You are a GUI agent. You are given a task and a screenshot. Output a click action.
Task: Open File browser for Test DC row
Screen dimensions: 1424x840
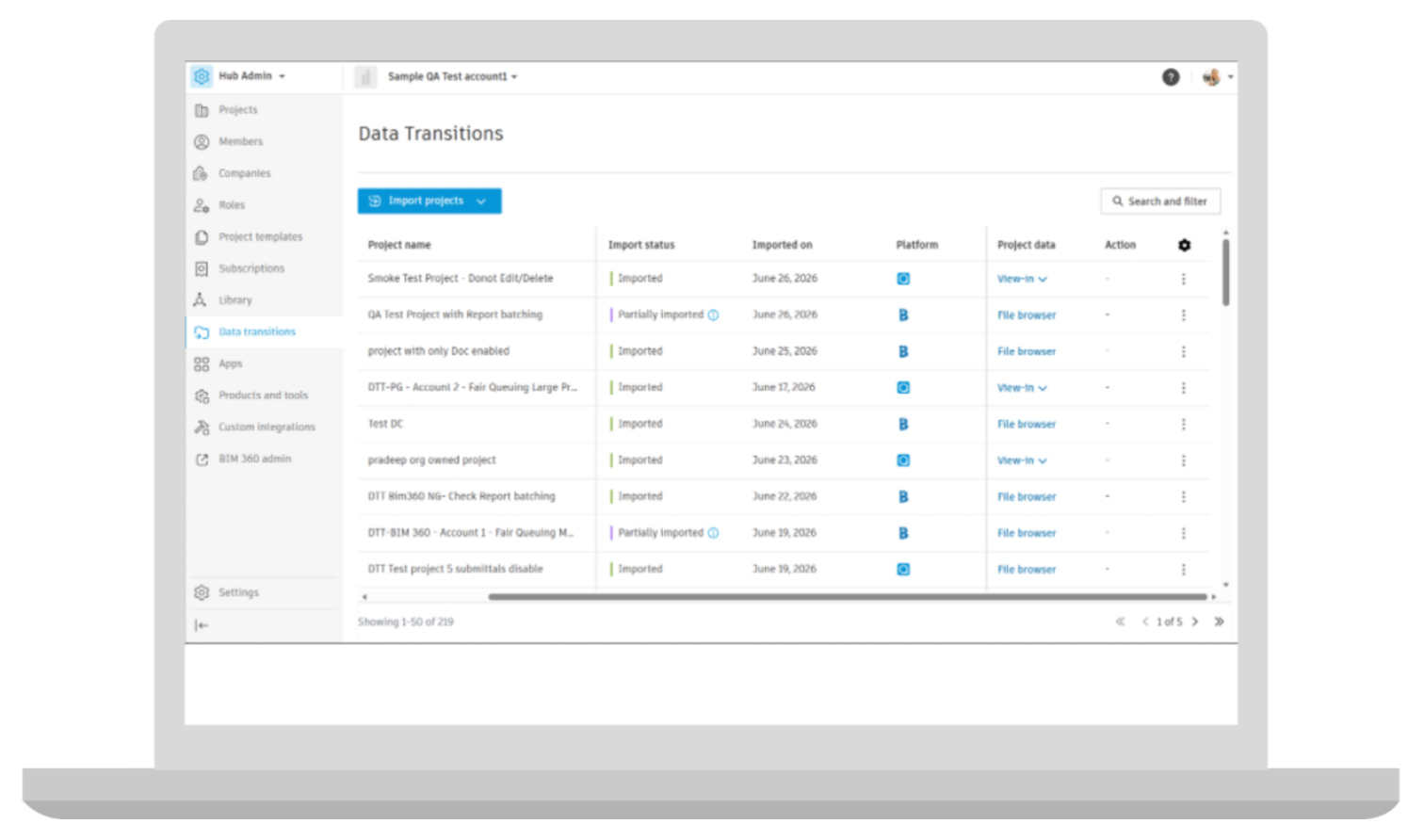(1027, 425)
